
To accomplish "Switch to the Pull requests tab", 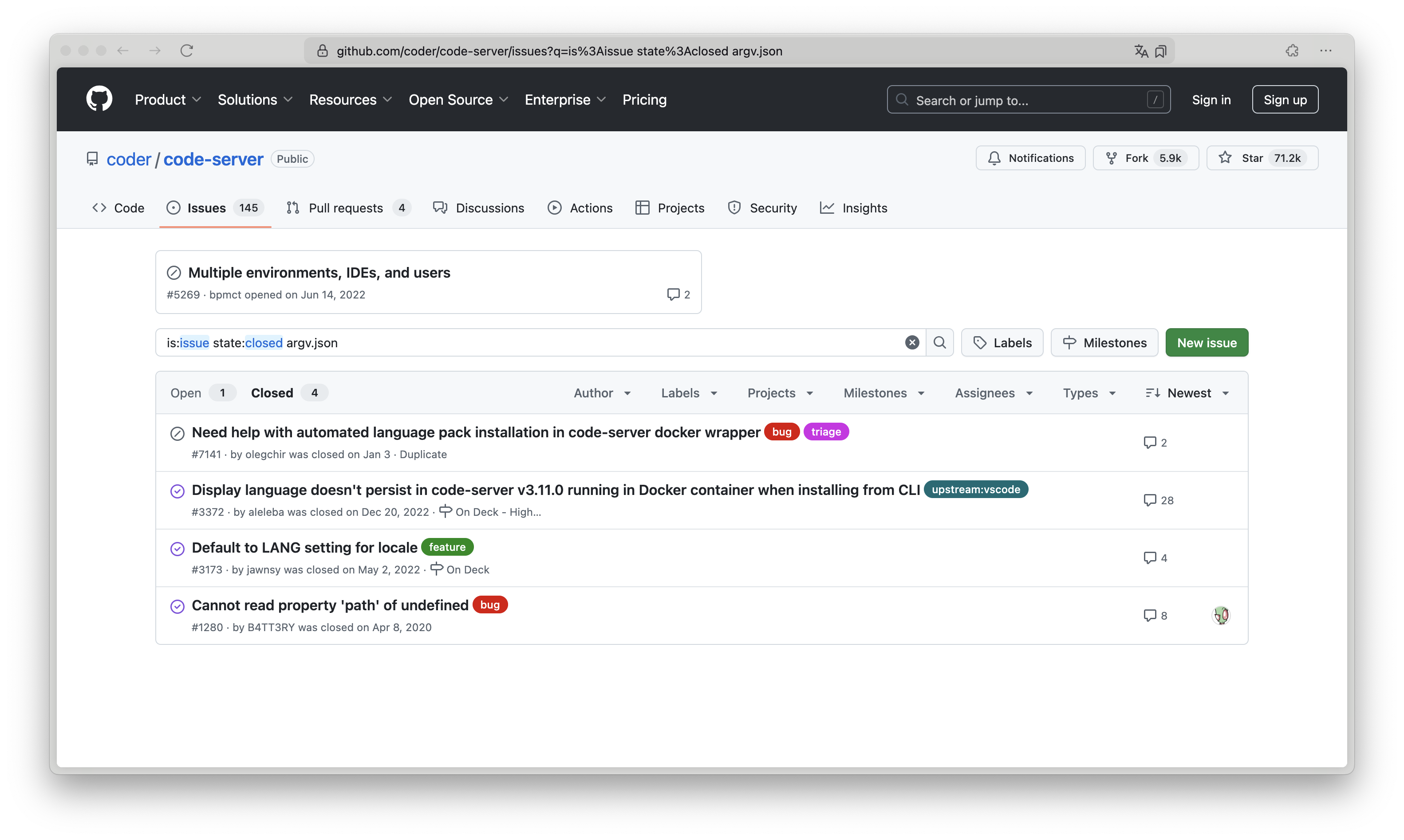I will (x=349, y=208).
